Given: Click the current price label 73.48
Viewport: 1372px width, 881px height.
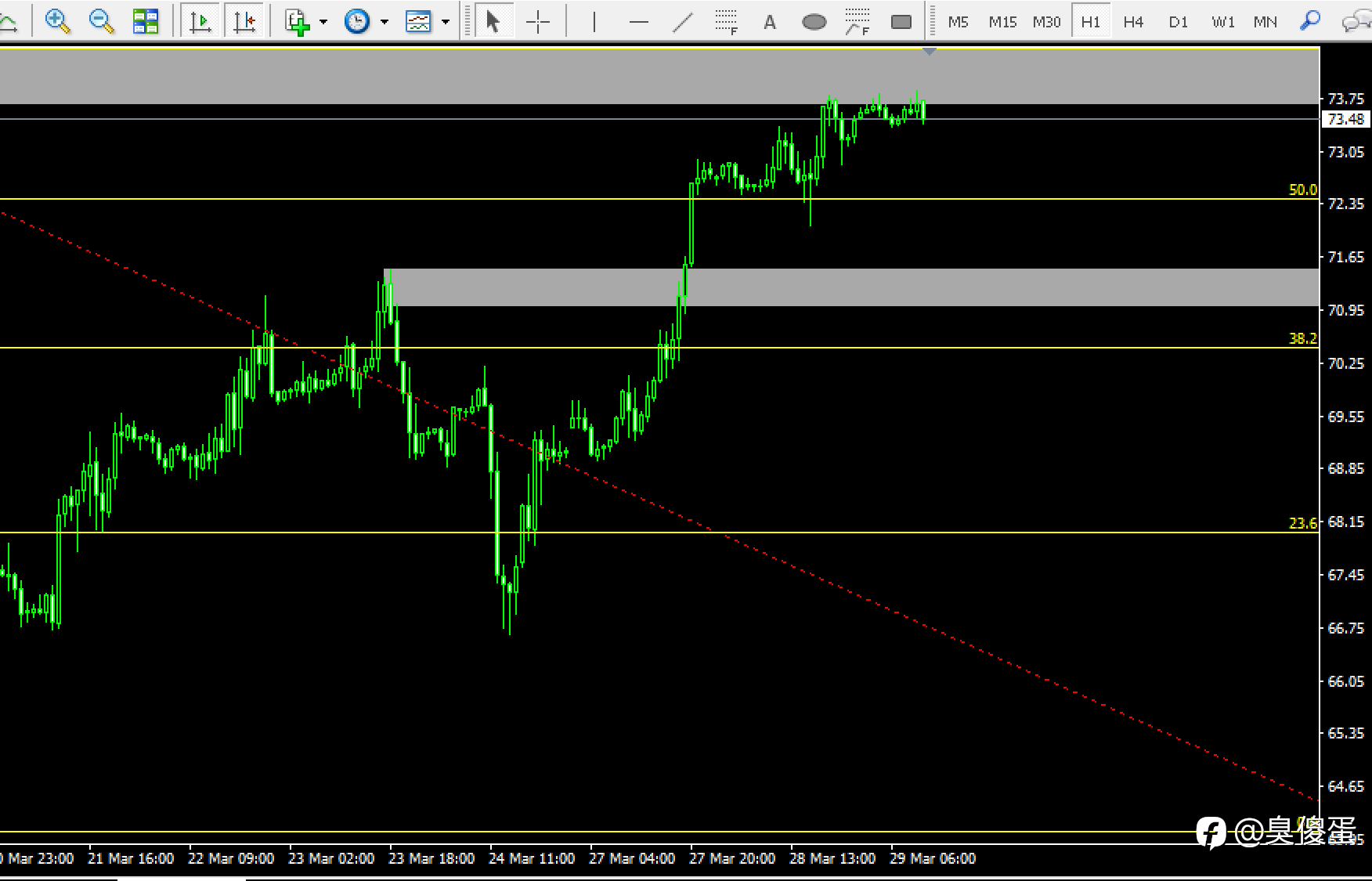Looking at the screenshot, I should 1345,119.
